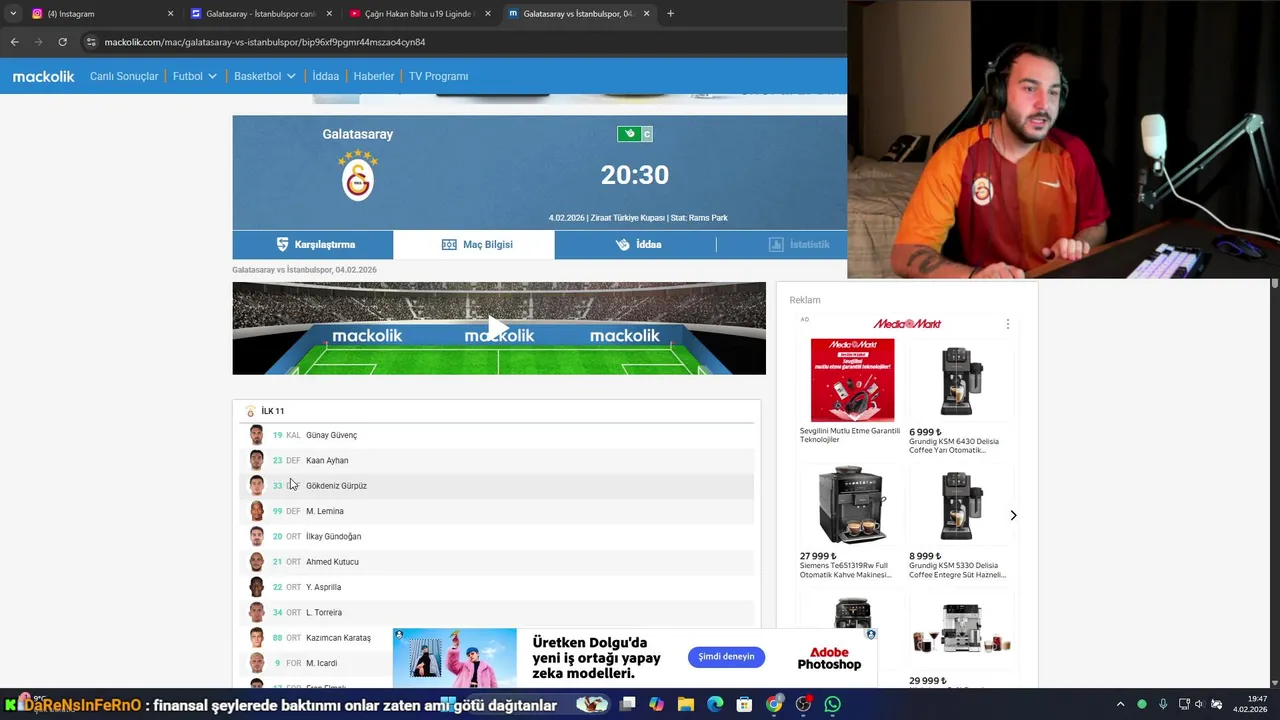
Task: Go back to the previous page
Action: tap(14, 42)
